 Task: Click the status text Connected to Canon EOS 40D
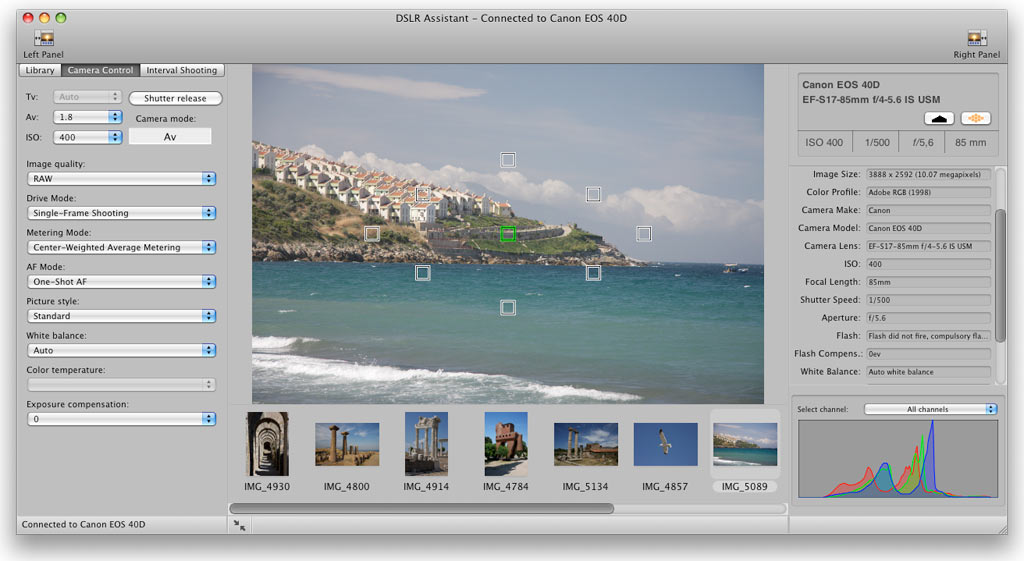84,524
